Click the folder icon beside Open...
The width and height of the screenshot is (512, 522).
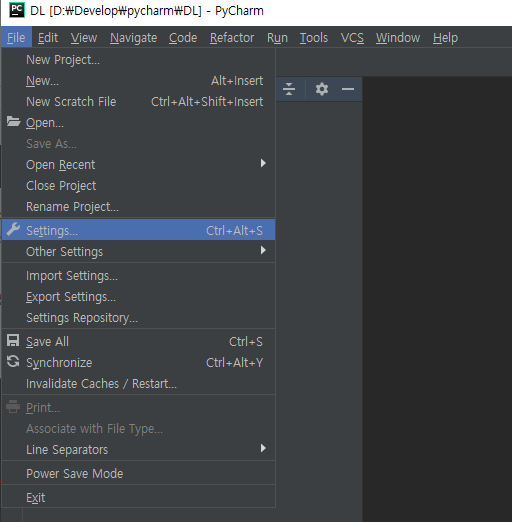[x=13, y=122]
